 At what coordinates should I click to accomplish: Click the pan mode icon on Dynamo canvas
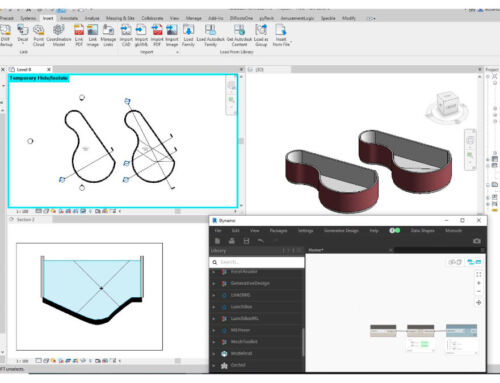(479, 303)
